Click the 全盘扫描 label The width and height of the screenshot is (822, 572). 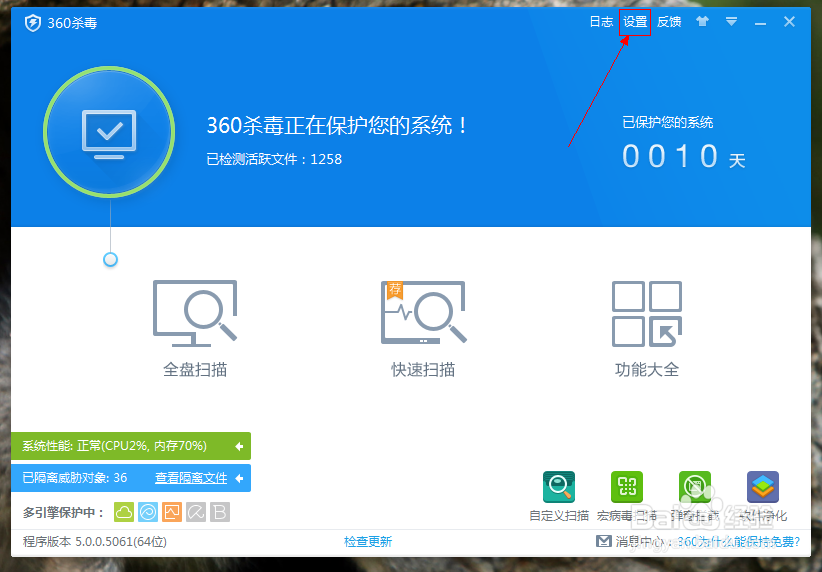(x=195, y=370)
